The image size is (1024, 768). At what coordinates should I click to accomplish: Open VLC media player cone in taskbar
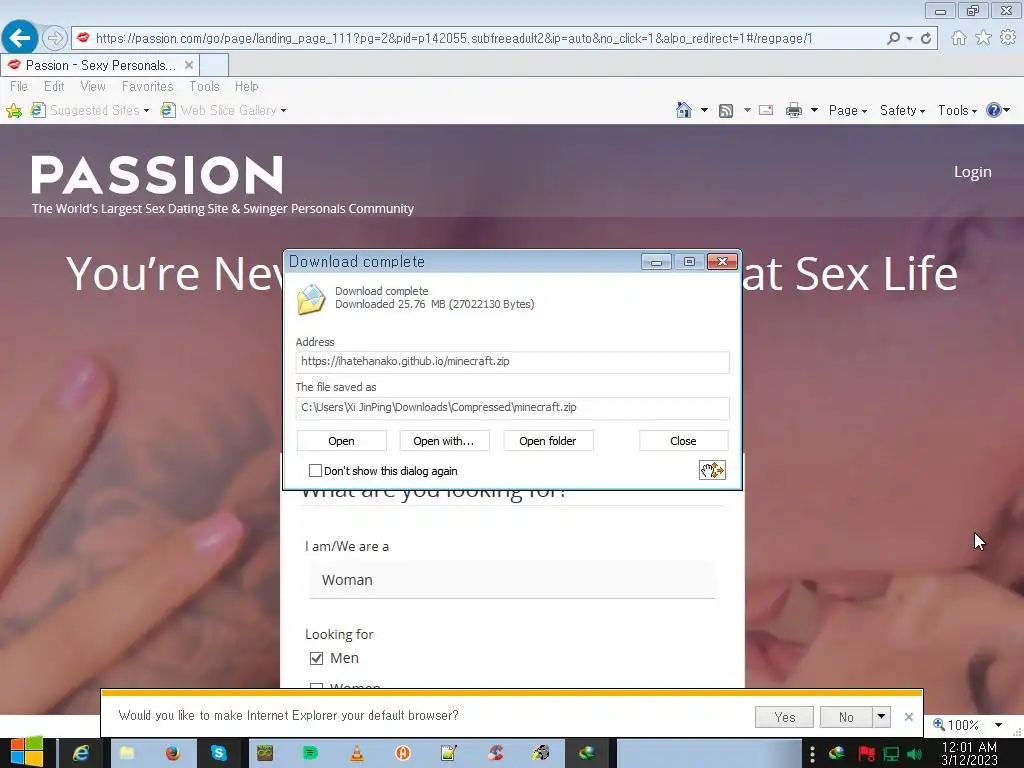(x=357, y=753)
